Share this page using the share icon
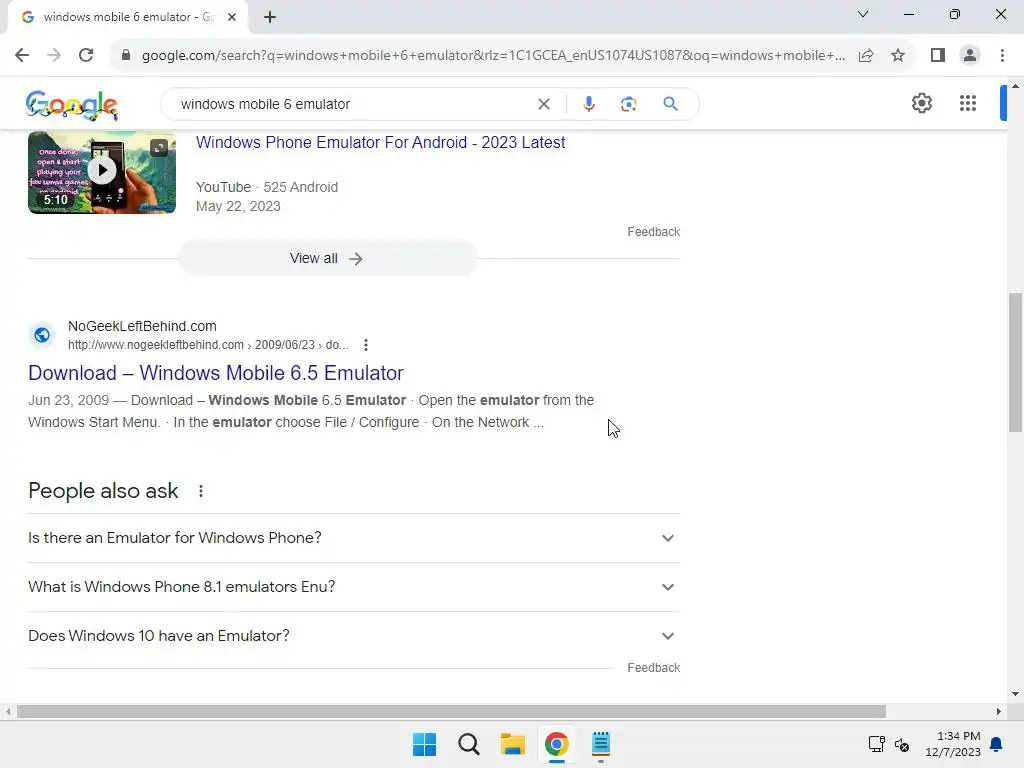The width and height of the screenshot is (1024, 768). [866, 55]
